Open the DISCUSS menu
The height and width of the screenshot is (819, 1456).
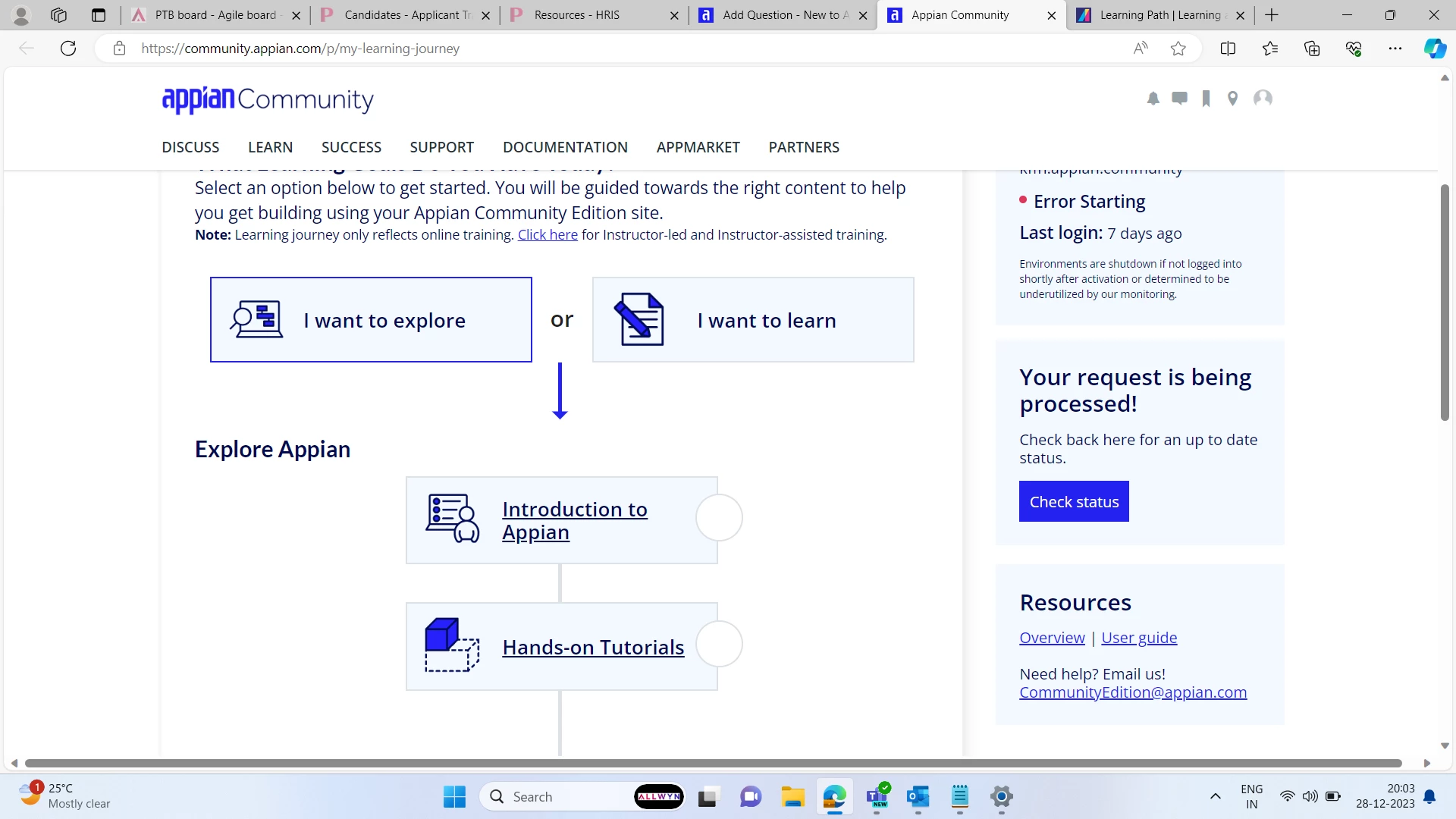(190, 147)
